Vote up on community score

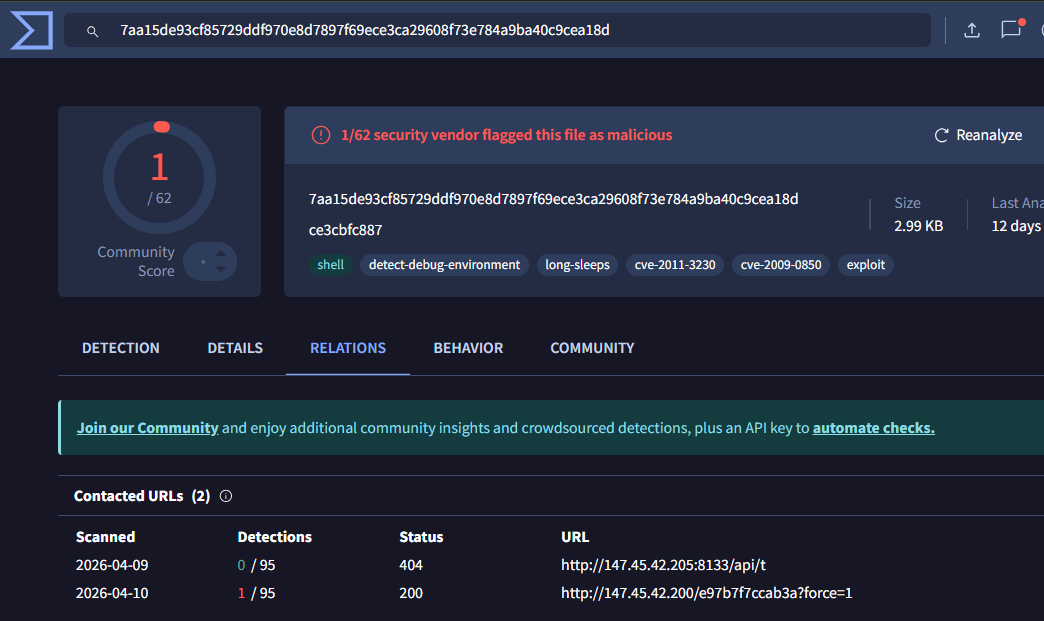(x=221, y=254)
